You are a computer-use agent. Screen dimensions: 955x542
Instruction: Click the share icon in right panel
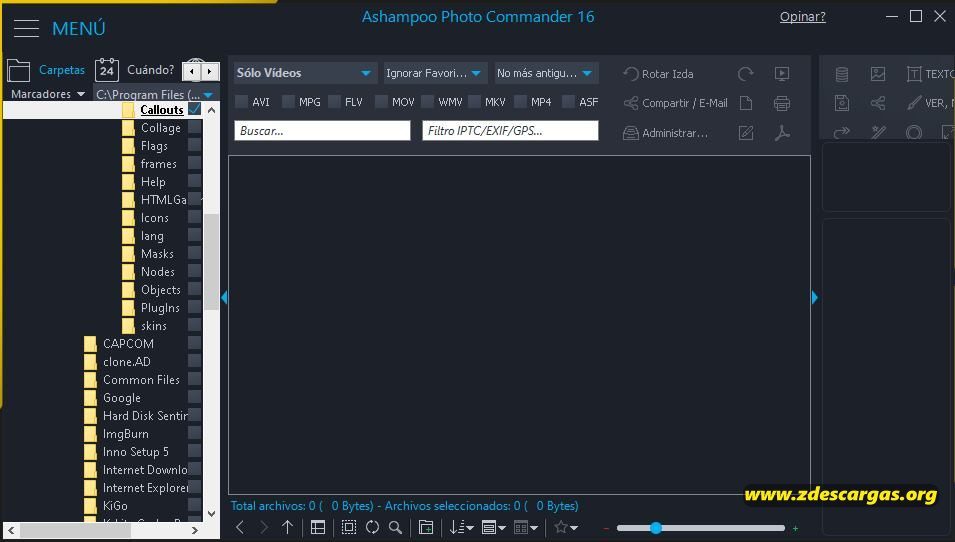coord(878,103)
